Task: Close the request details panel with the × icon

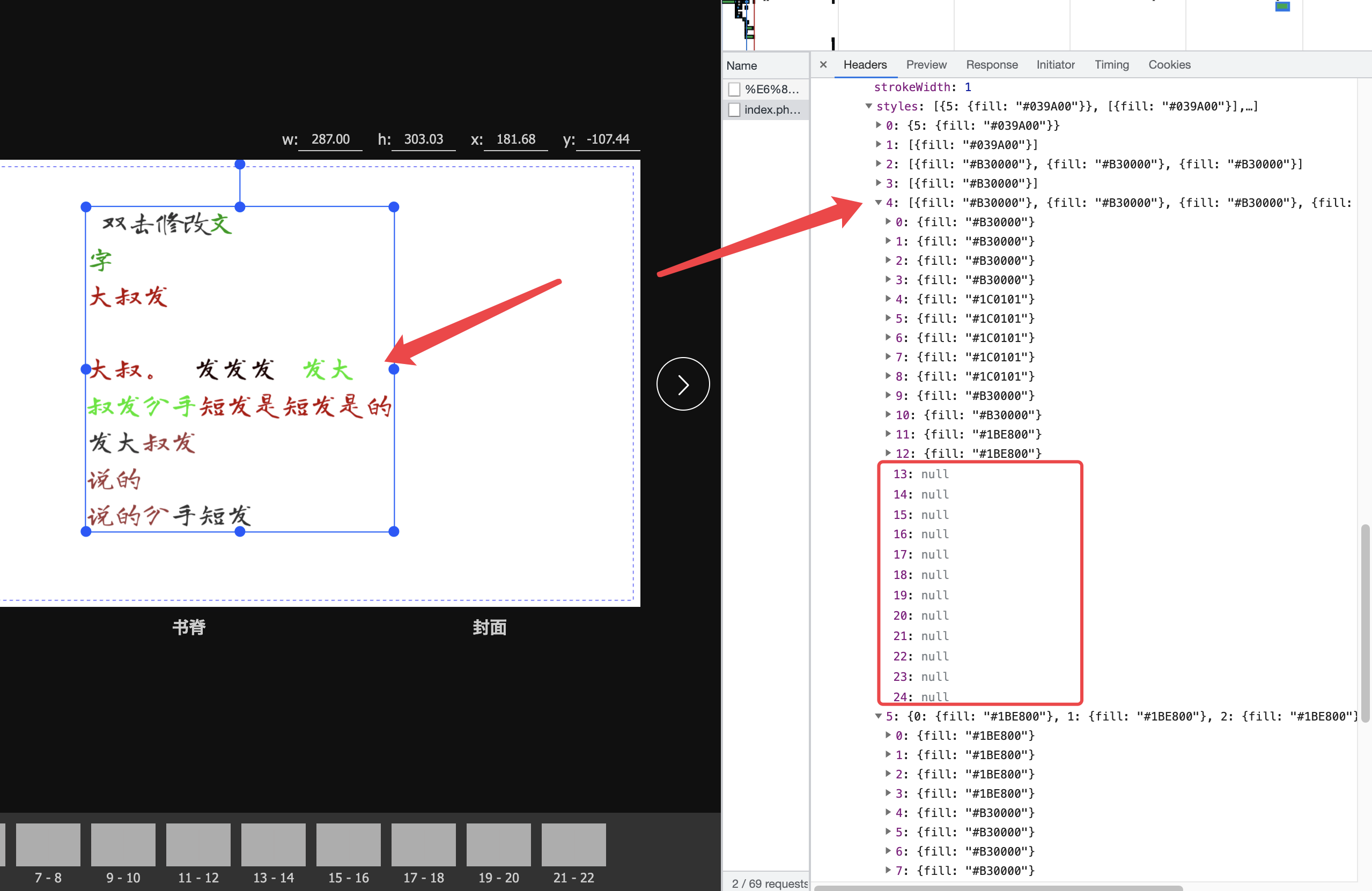Action: pyautogui.click(x=823, y=64)
